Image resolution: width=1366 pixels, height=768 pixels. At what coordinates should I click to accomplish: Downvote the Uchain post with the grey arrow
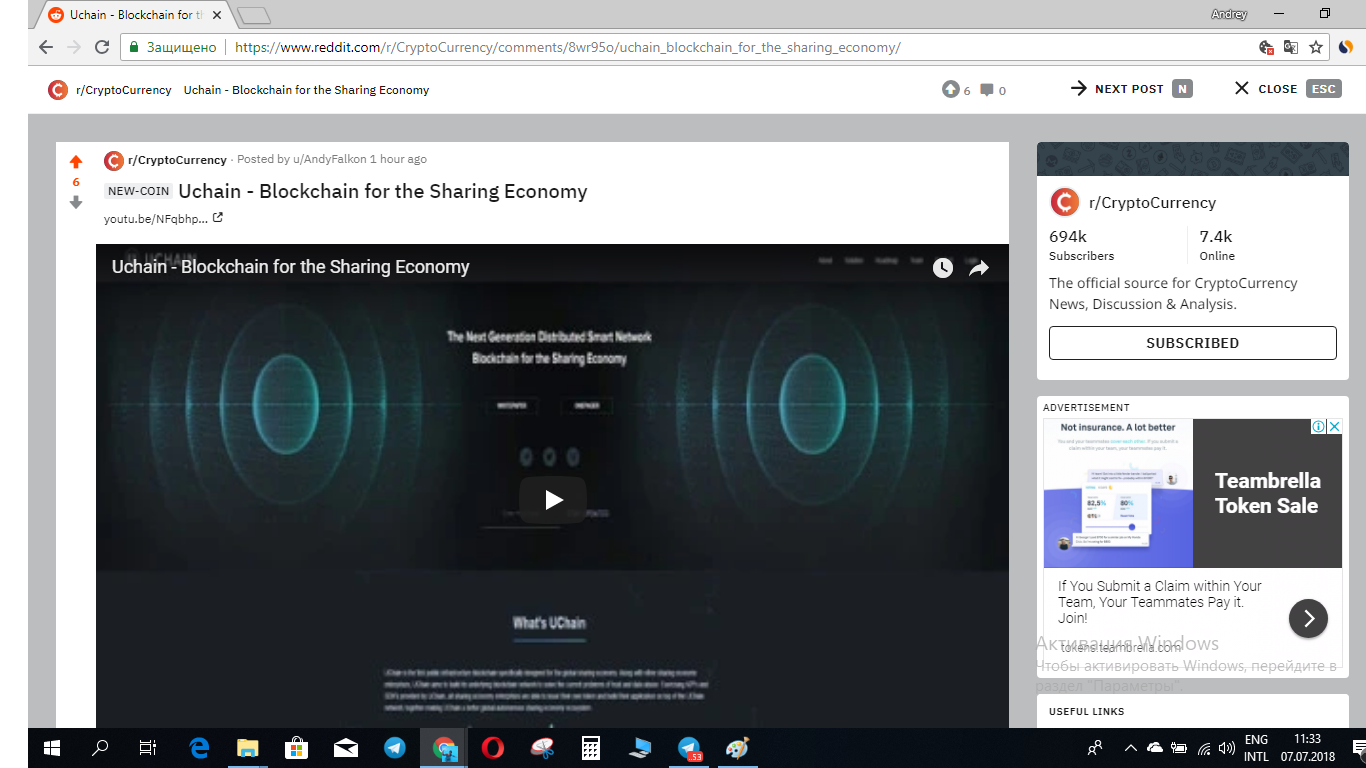pos(76,202)
